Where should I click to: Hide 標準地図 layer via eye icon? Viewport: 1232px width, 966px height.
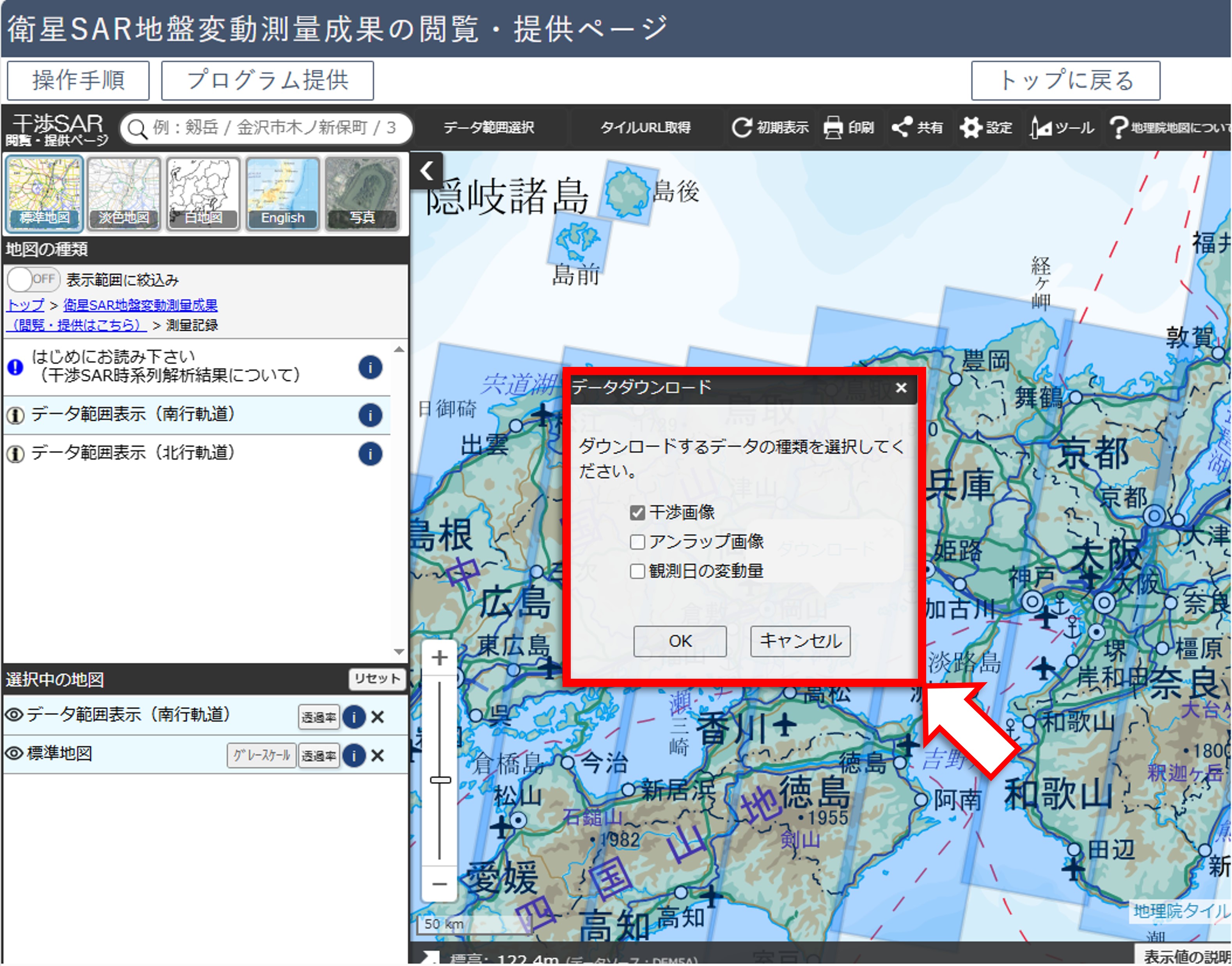14,753
